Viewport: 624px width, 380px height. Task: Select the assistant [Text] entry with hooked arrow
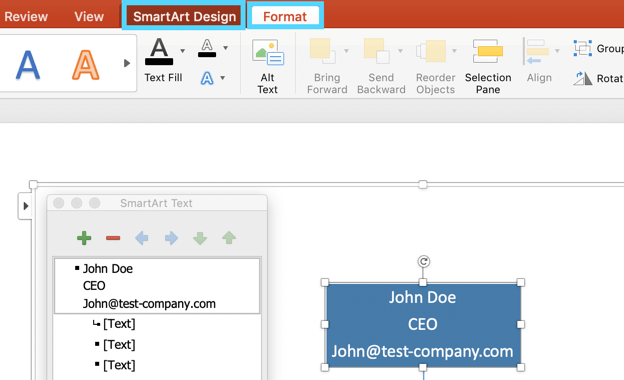coord(119,323)
